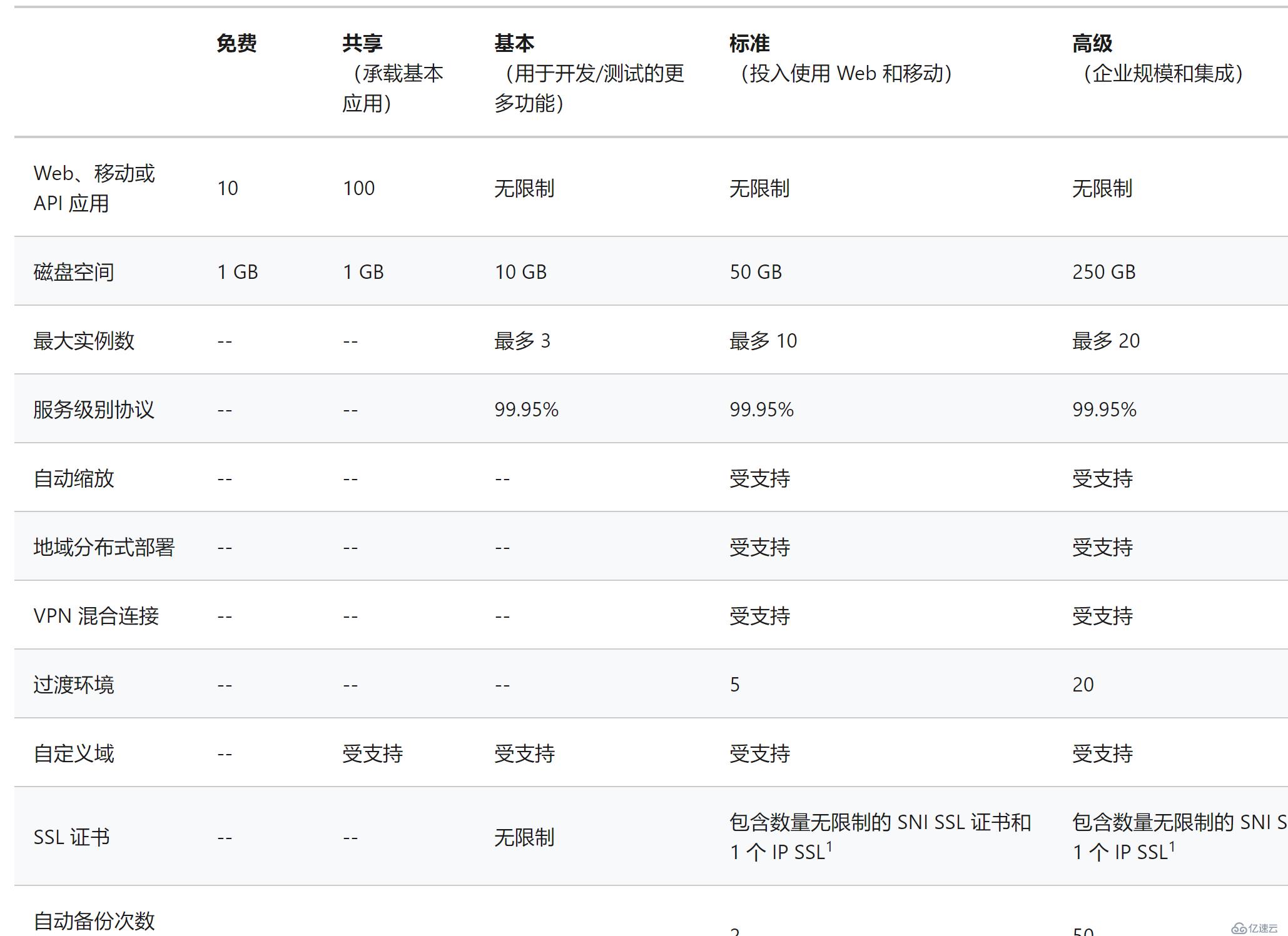Click 1 GB in the 共享 column
Image resolution: width=1288 pixels, height=936 pixels.
tap(363, 272)
